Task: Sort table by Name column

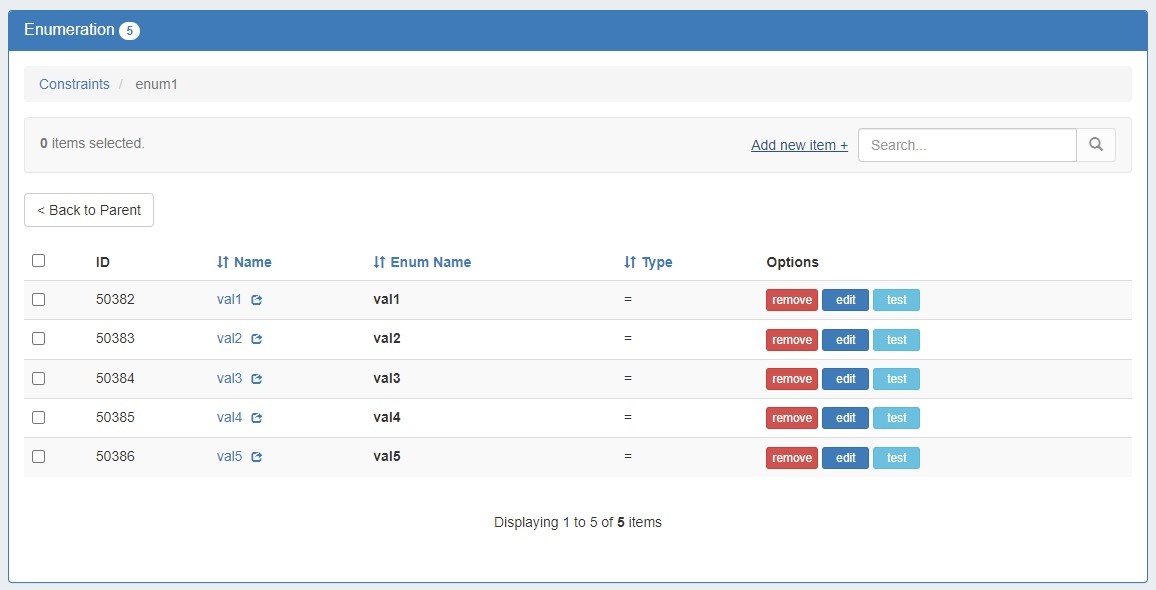Action: (x=244, y=262)
